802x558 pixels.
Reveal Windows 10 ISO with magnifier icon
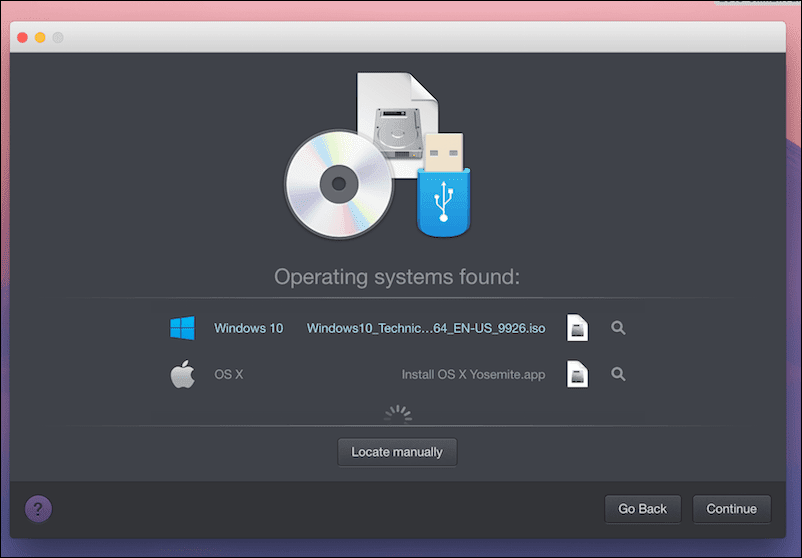point(618,328)
